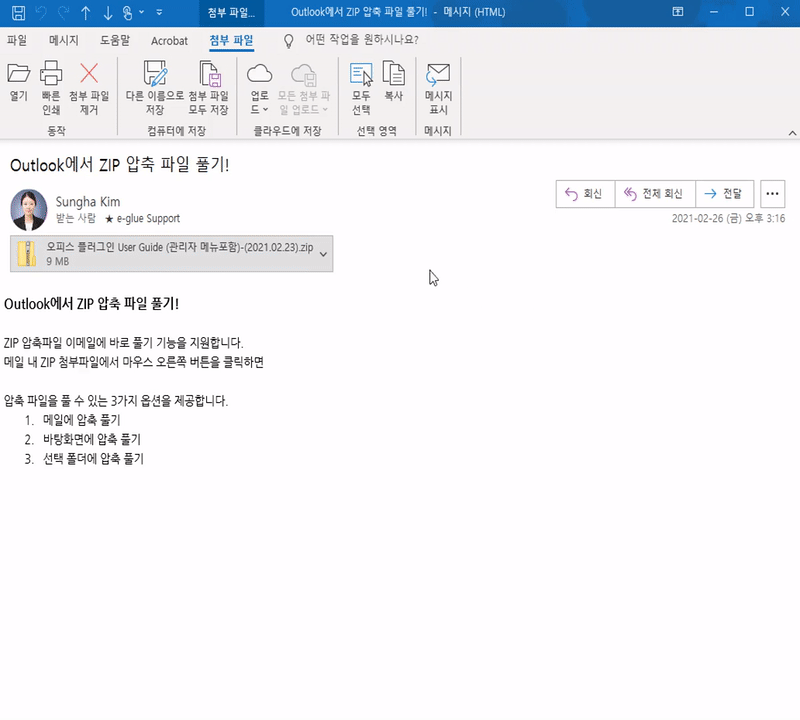Open the zip attachment dropdown arrow

[323, 254]
